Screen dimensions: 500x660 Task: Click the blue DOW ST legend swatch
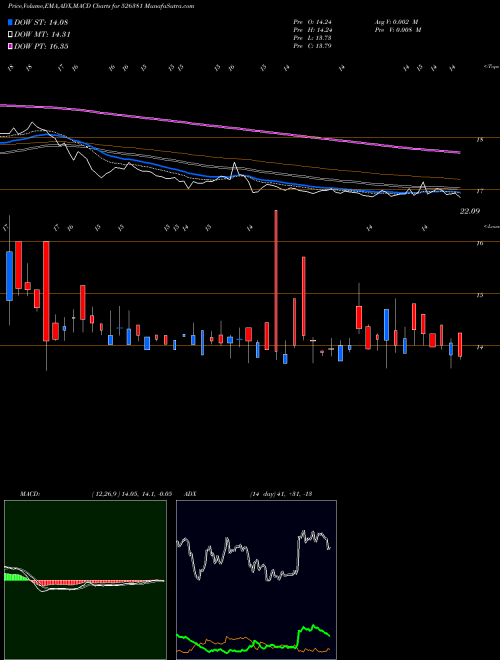[11, 22]
